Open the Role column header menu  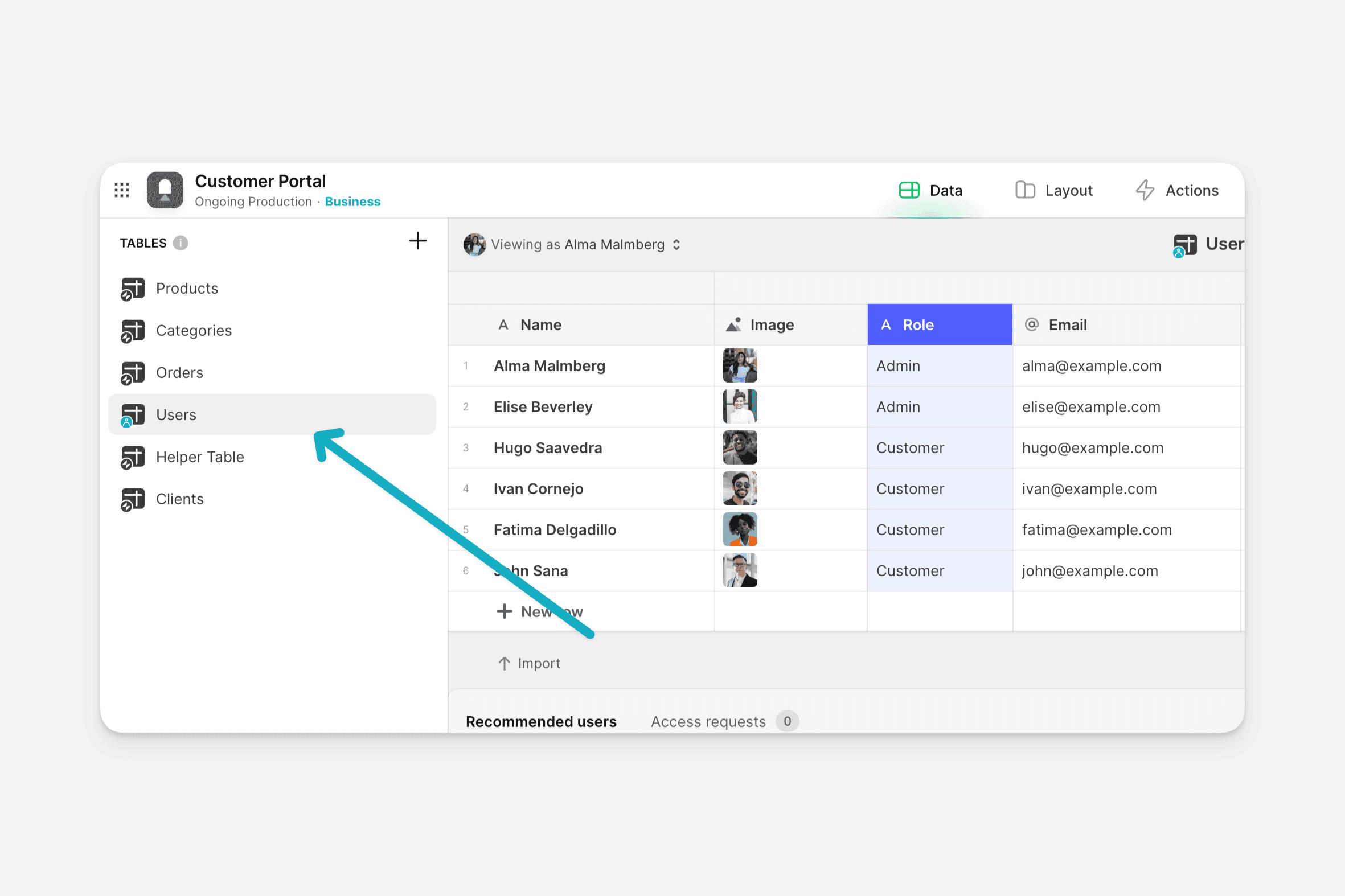click(939, 325)
